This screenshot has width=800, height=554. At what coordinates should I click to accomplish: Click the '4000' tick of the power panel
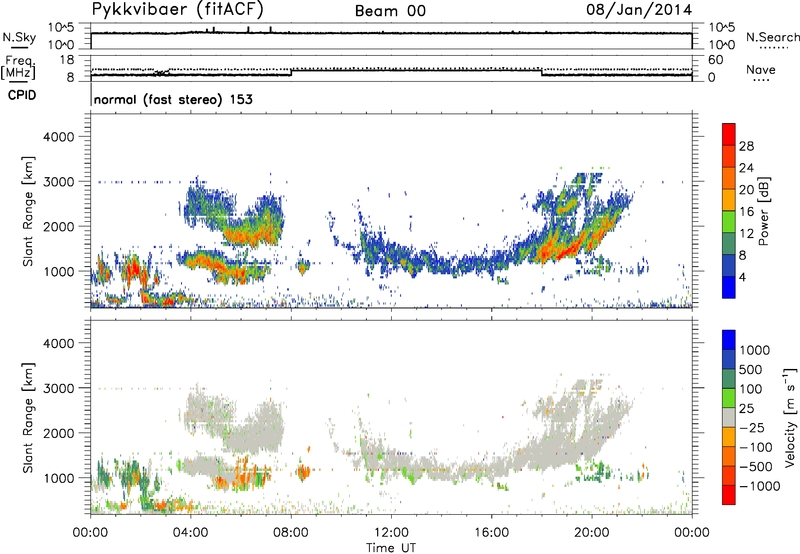(x=58, y=137)
